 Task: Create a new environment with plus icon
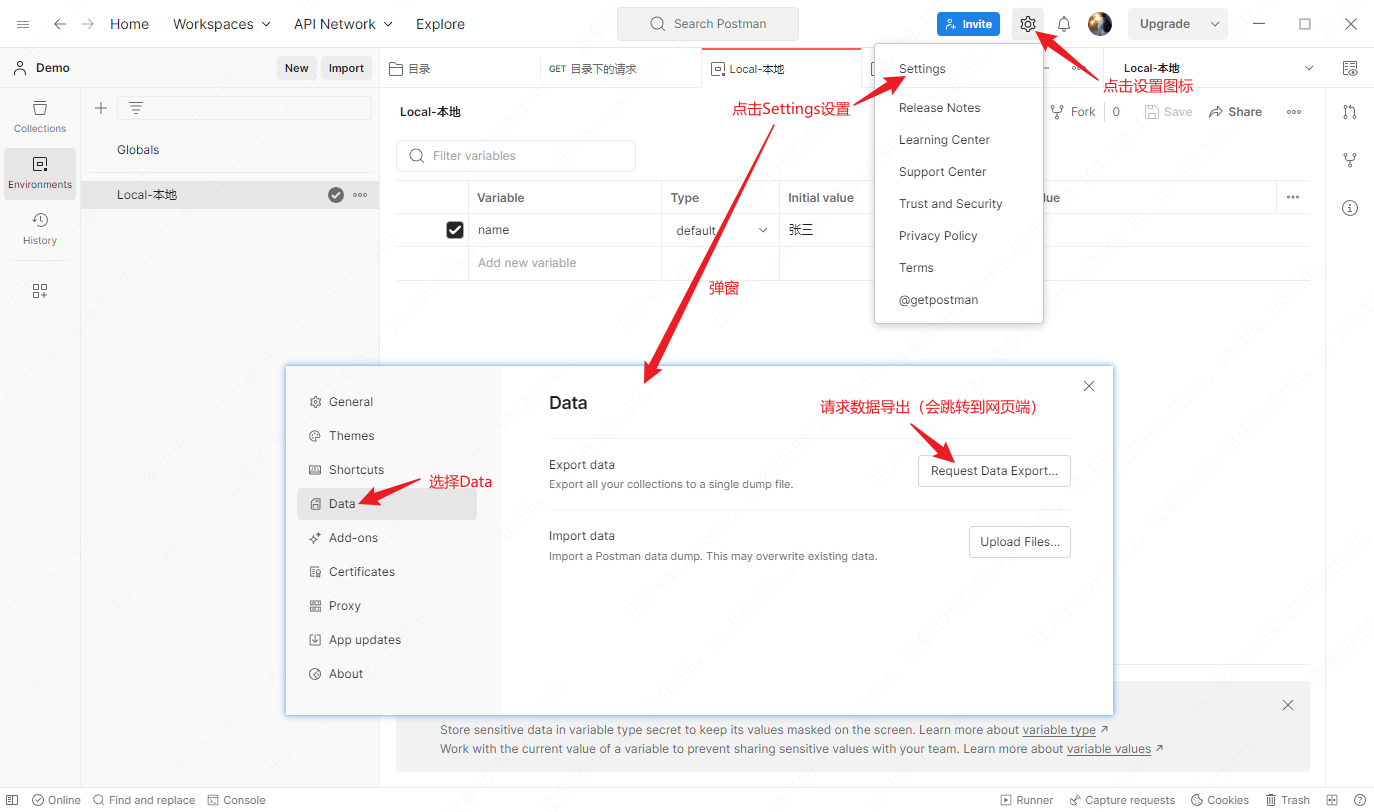pyautogui.click(x=101, y=108)
